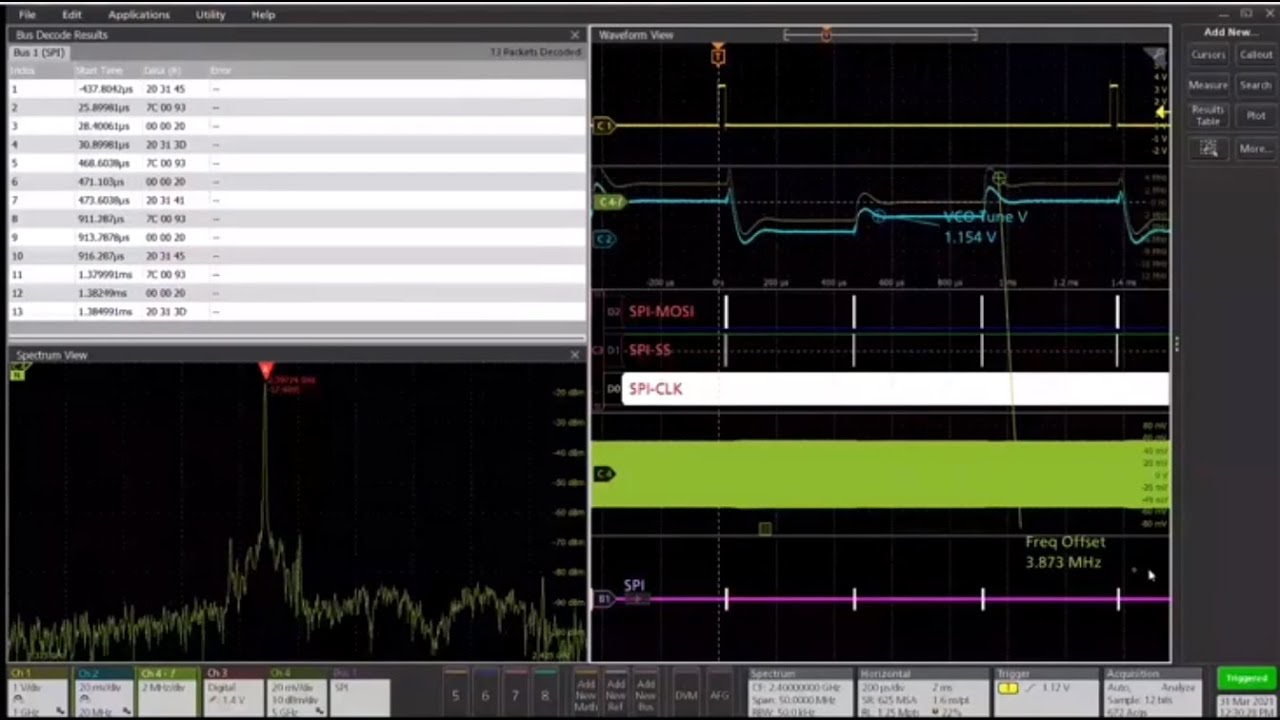Select the C1 waveform handle
This screenshot has height=720, width=1280.
coord(603,126)
